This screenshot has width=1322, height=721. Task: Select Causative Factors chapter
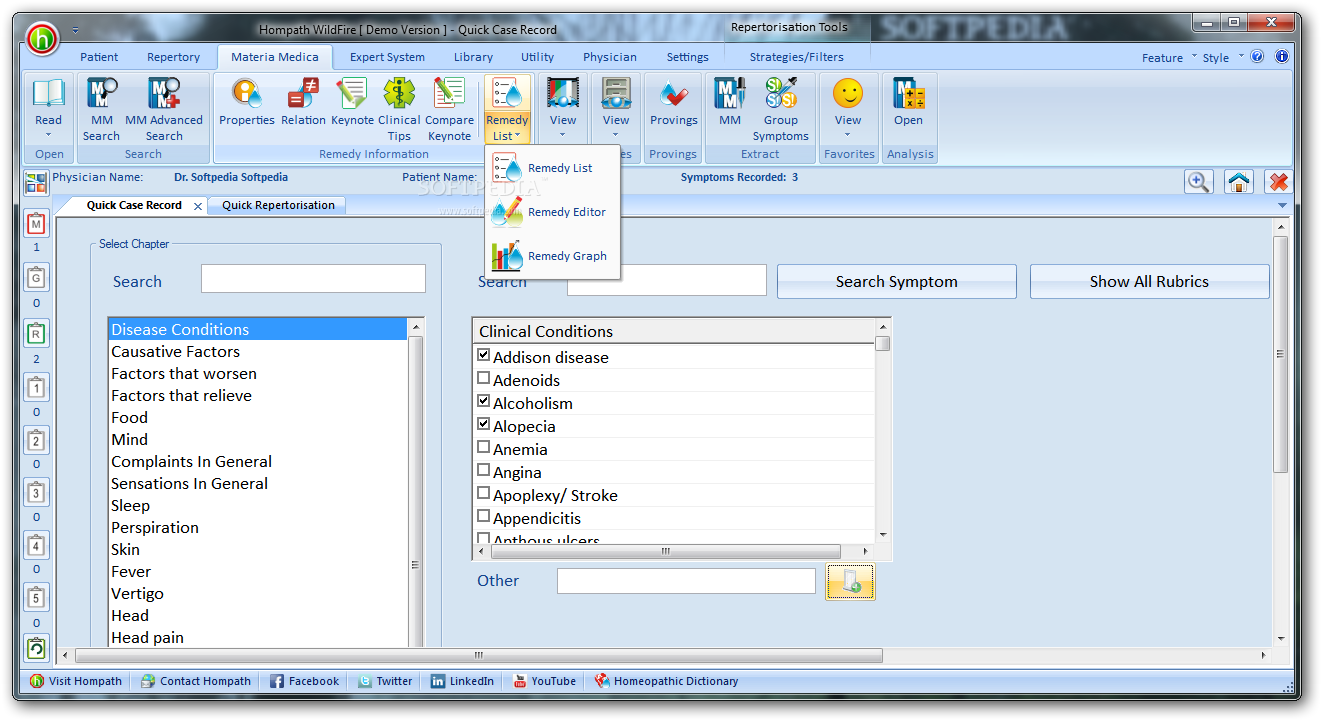[x=258, y=352]
